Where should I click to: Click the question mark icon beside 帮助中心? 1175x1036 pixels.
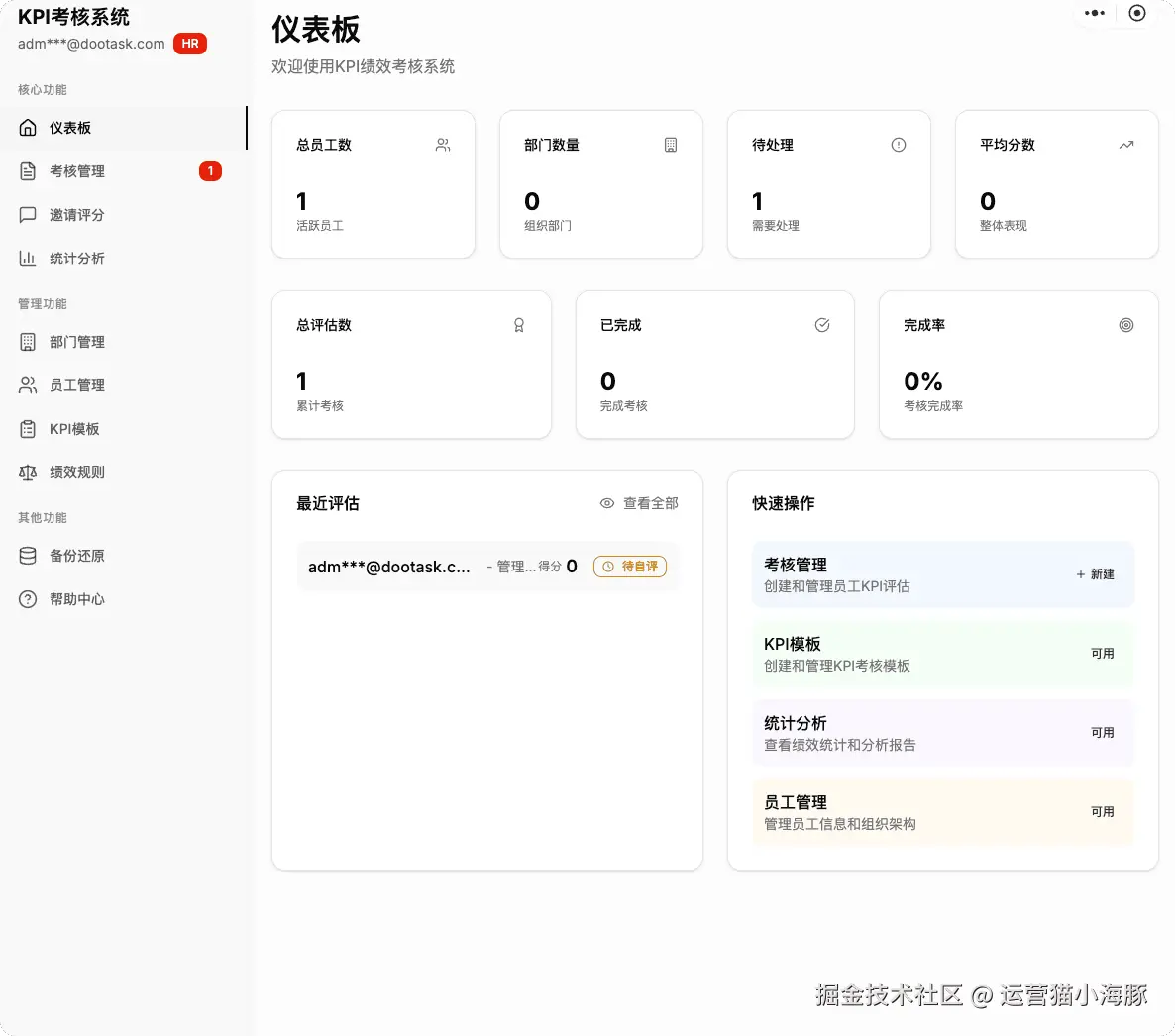pyautogui.click(x=28, y=599)
